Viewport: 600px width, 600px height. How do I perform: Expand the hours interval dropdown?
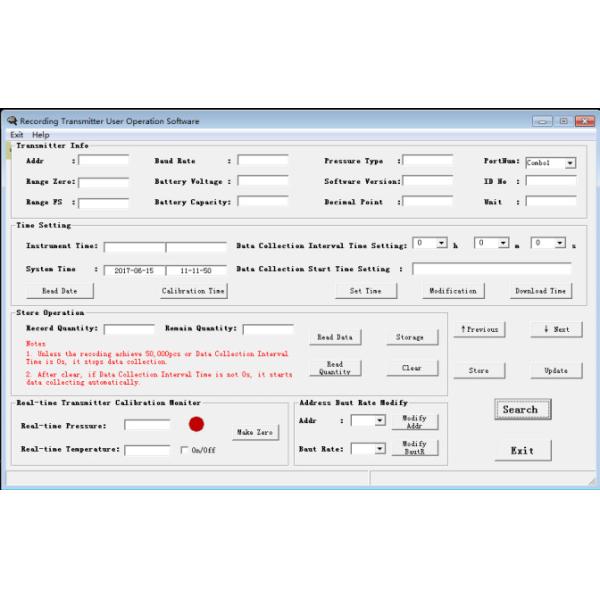point(442,243)
